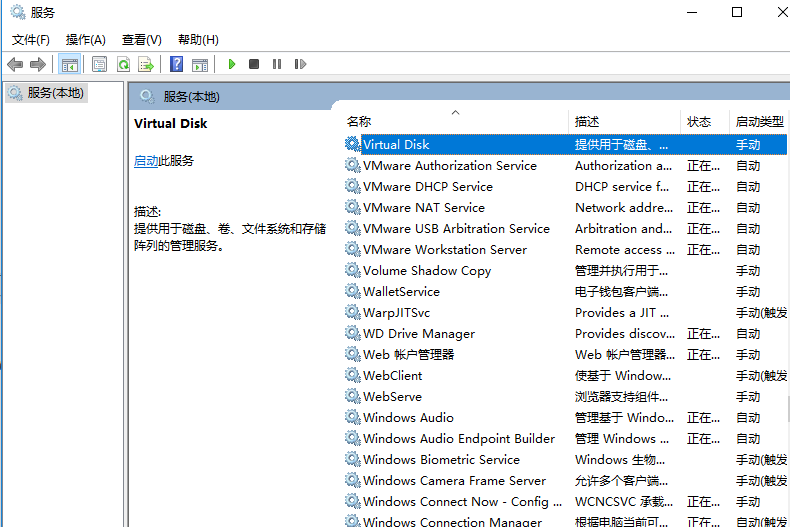Open the Properties toolbar icon
The width and height of the screenshot is (790, 527).
click(99, 64)
